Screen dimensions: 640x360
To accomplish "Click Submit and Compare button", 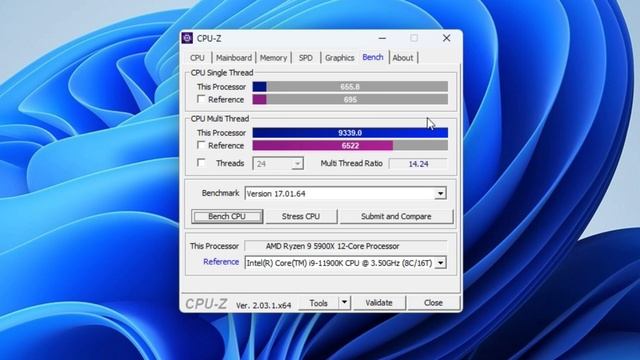I will (396, 216).
